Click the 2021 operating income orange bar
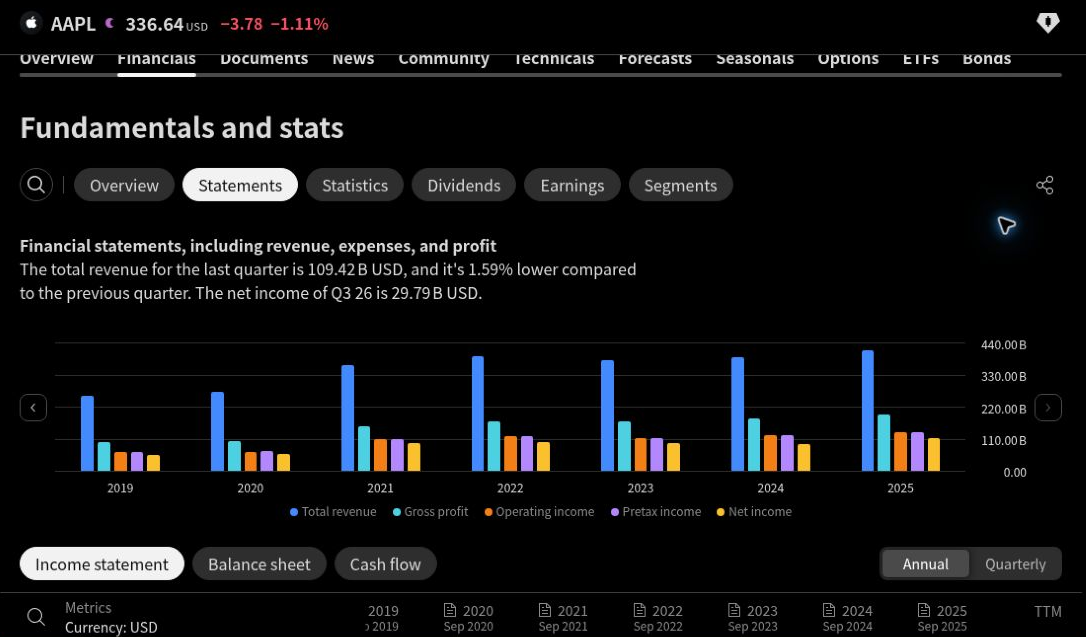Screen dimensions: 1086x637 pos(380,455)
